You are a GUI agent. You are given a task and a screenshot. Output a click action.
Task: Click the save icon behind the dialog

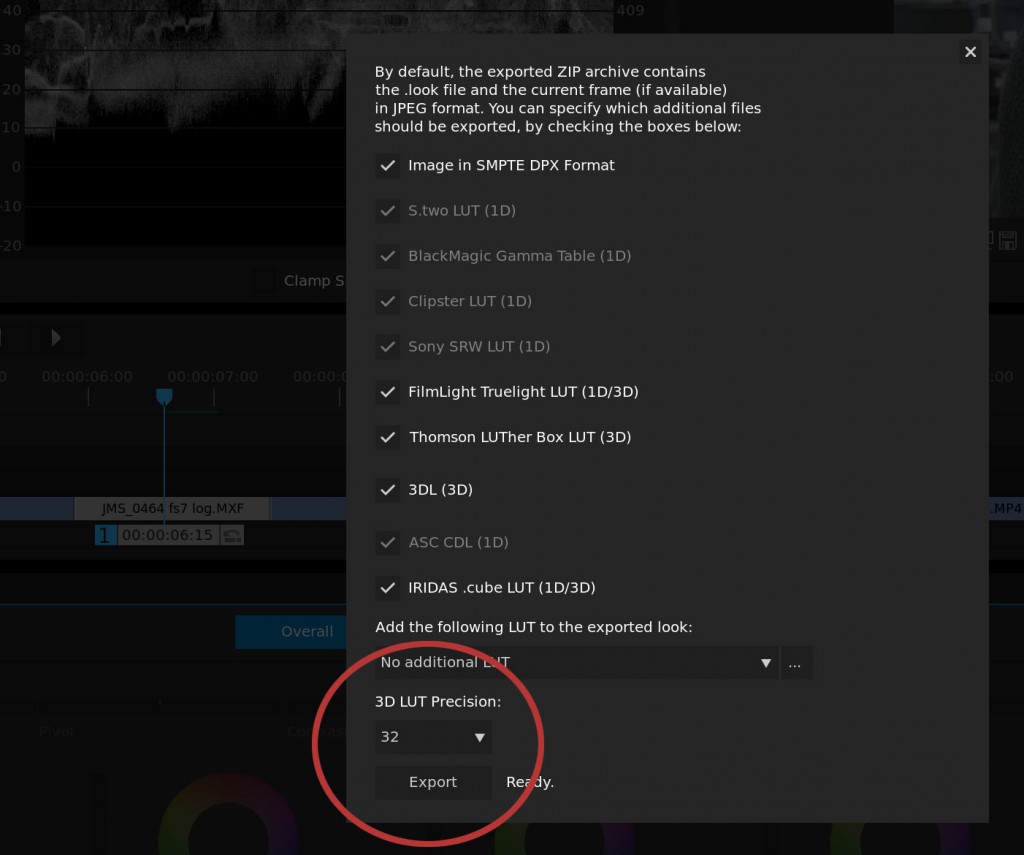click(1008, 240)
